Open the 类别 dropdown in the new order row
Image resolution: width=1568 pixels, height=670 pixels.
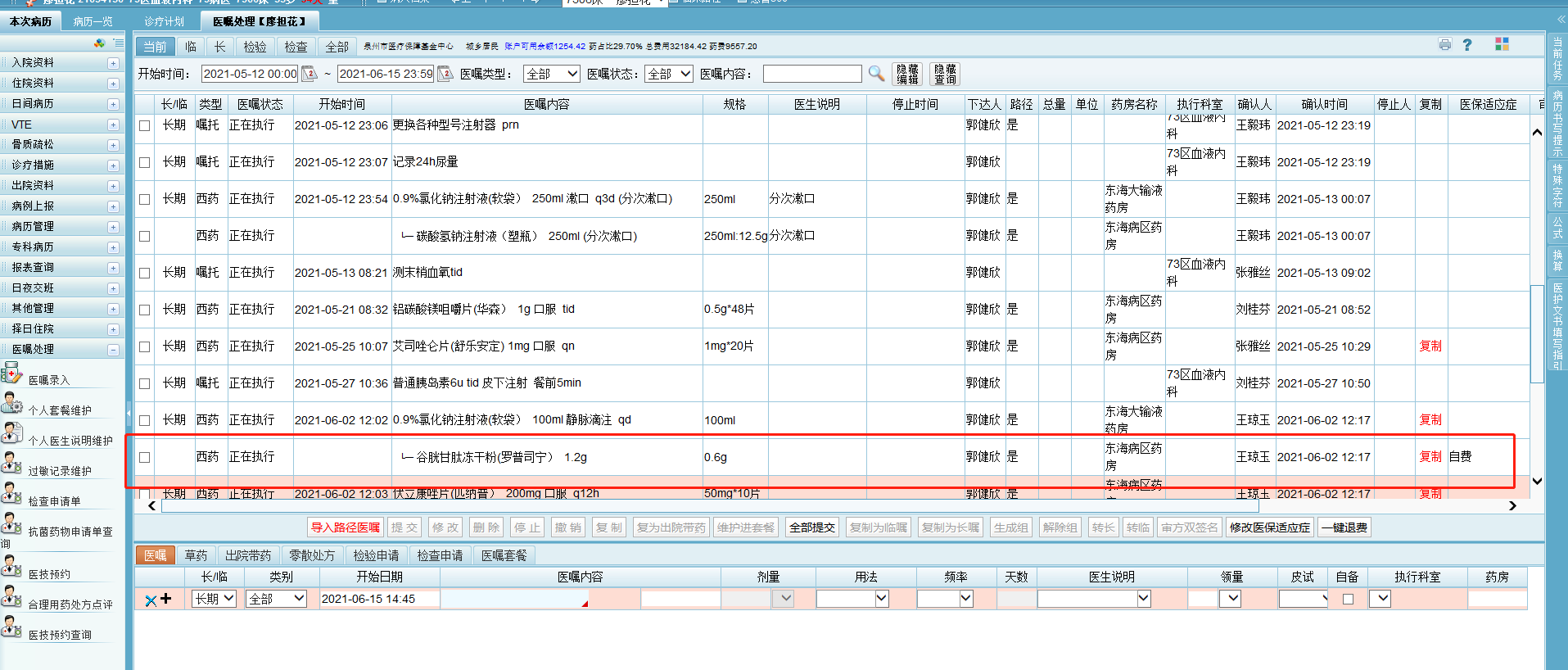point(276,599)
